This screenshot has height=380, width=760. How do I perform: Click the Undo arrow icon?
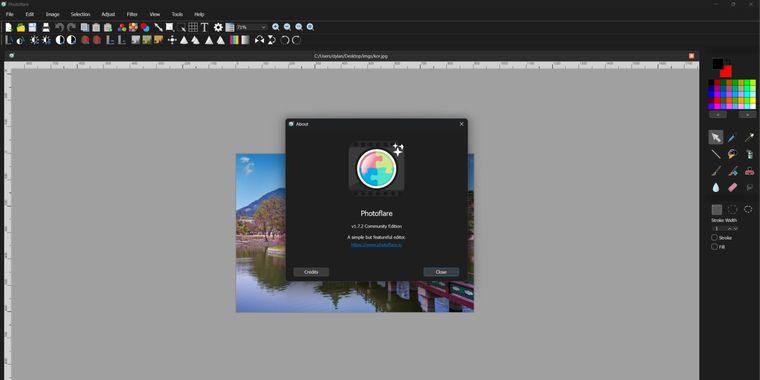click(x=59, y=28)
